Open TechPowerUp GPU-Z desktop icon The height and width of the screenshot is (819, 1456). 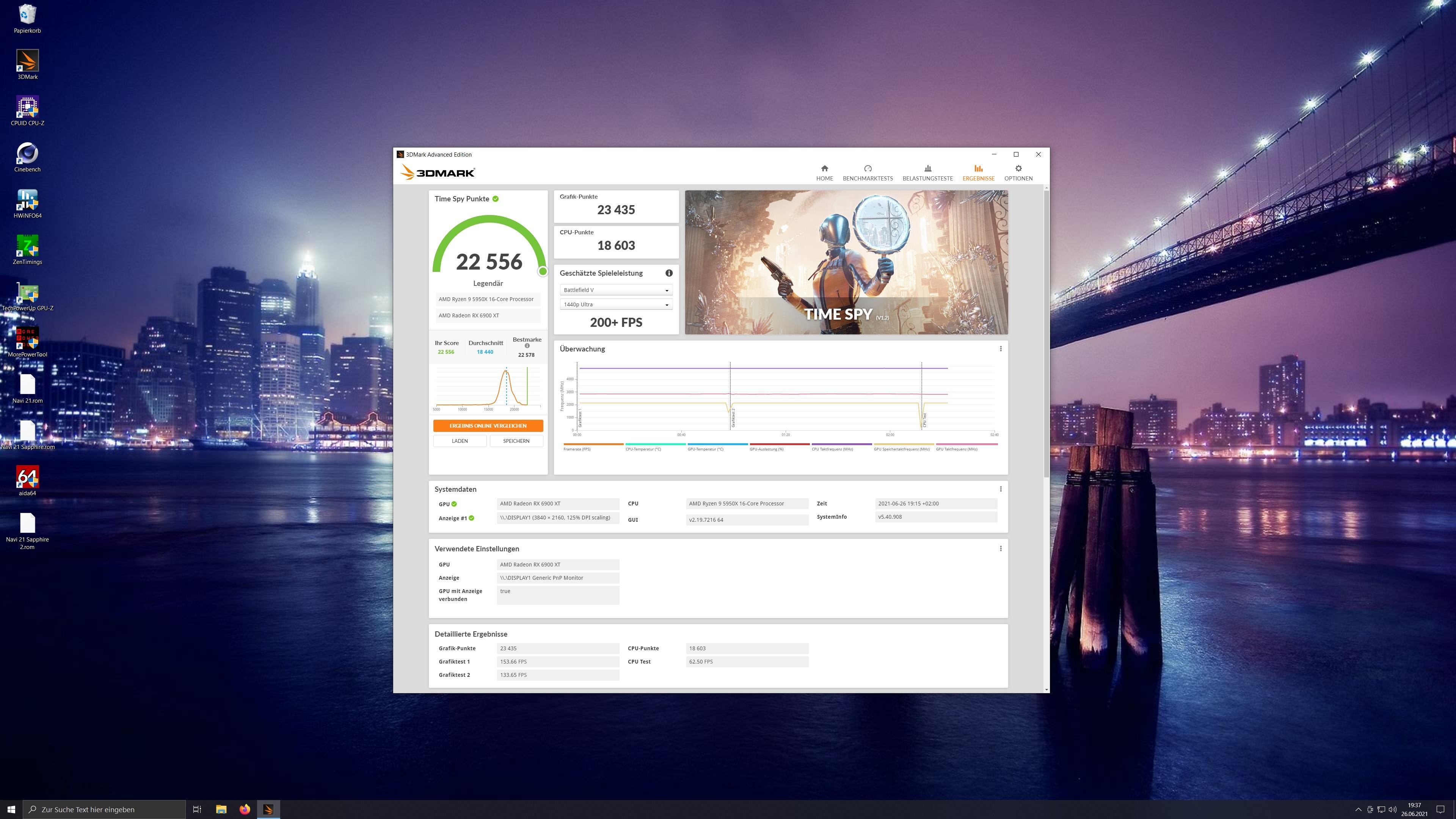27,297
